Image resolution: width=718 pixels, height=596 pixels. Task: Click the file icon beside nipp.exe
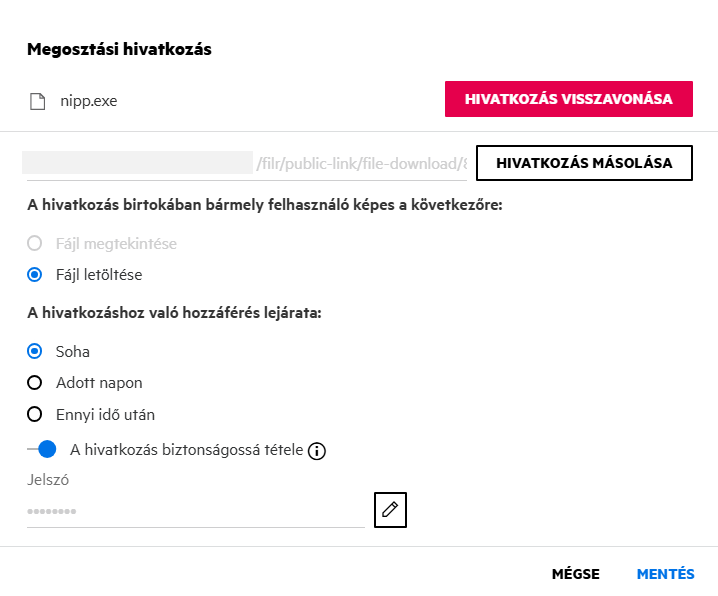[x=38, y=100]
